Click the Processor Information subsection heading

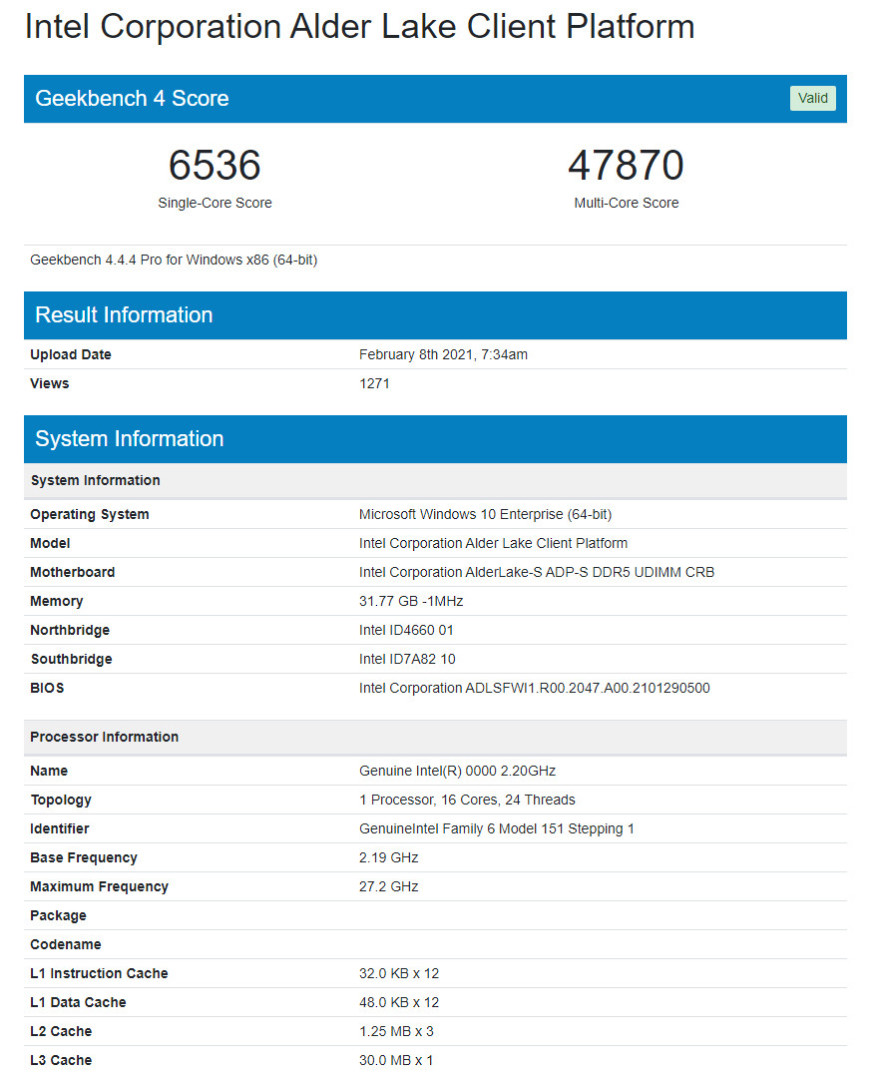(x=104, y=737)
